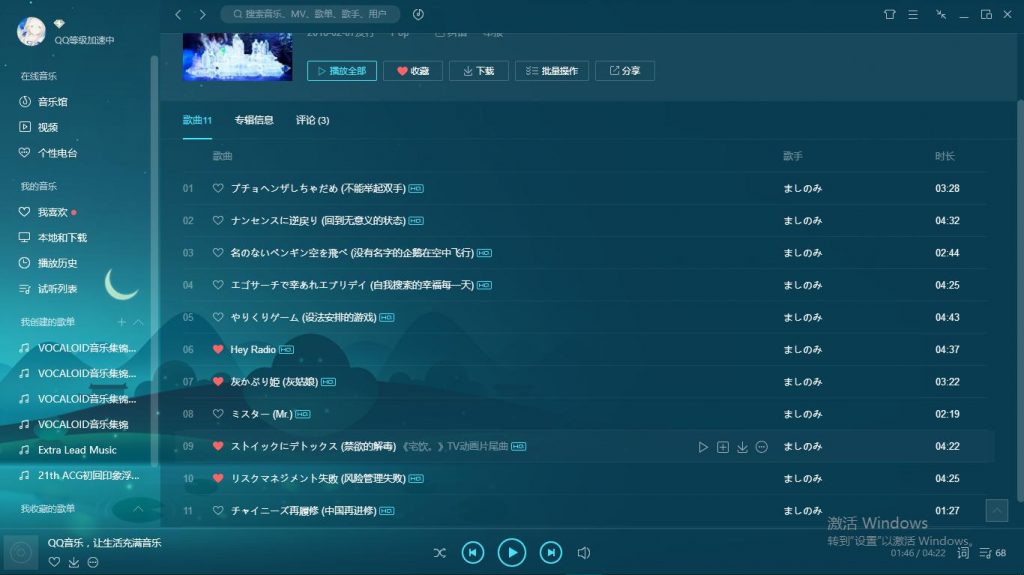Download current song in bottom bar
Screen dimensions: 1024x575
click(x=74, y=562)
